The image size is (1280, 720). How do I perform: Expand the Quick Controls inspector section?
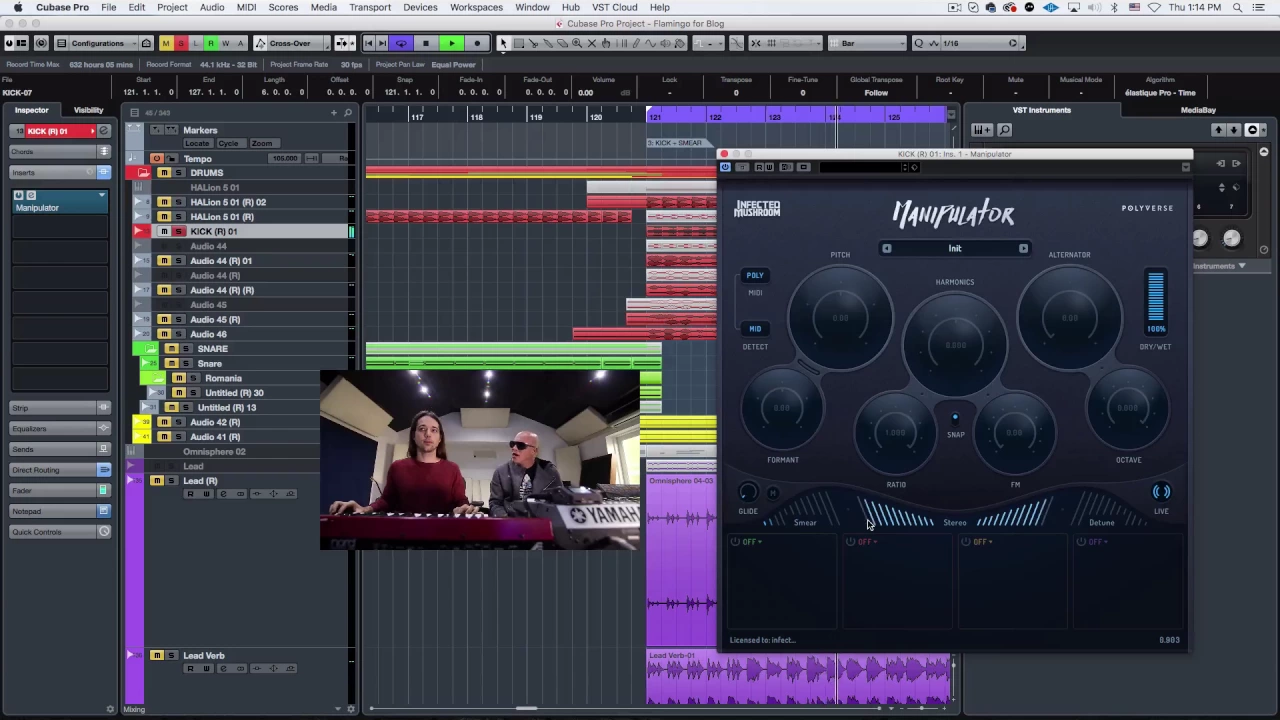pos(60,532)
